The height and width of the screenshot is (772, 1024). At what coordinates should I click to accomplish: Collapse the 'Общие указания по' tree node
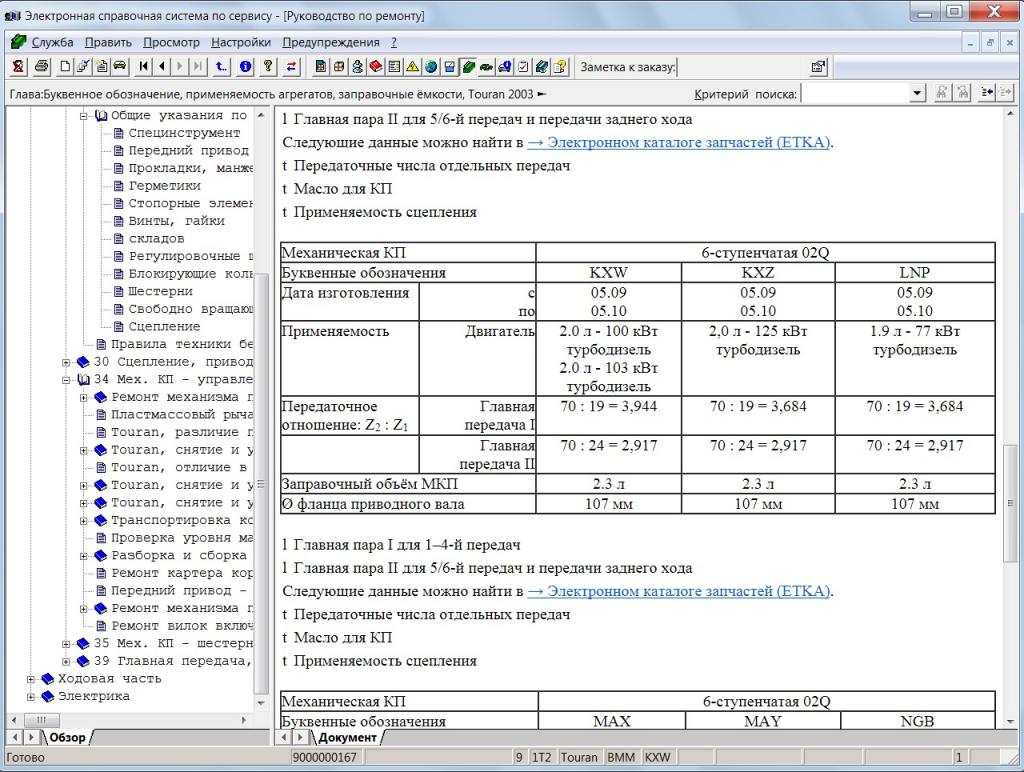(x=84, y=116)
